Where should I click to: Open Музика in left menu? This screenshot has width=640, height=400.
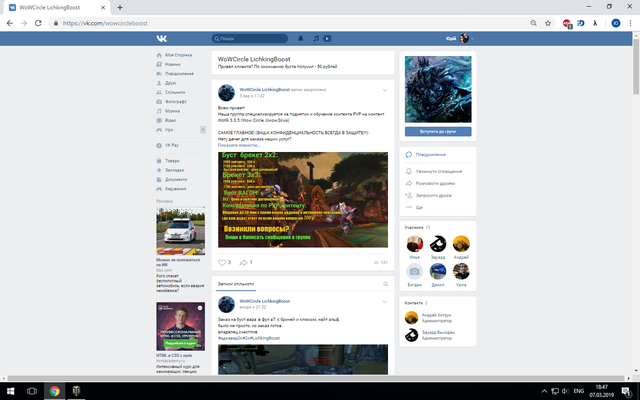(172, 111)
